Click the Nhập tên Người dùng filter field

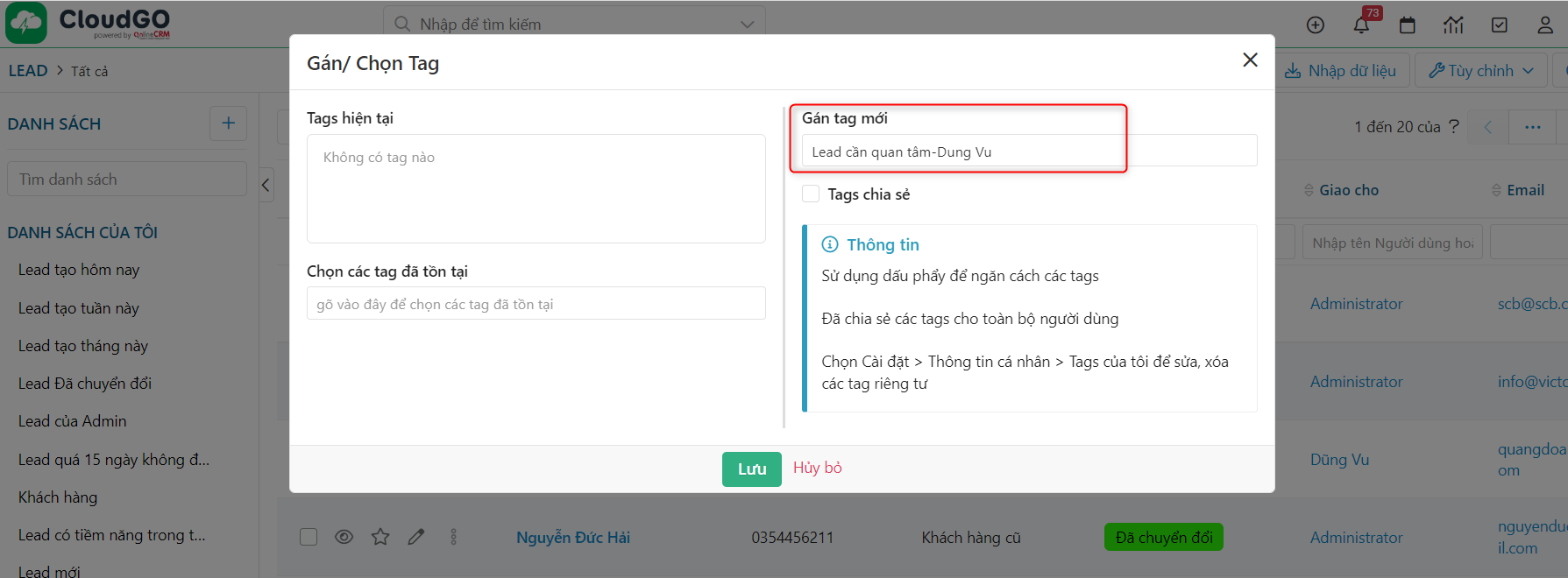click(x=1392, y=243)
